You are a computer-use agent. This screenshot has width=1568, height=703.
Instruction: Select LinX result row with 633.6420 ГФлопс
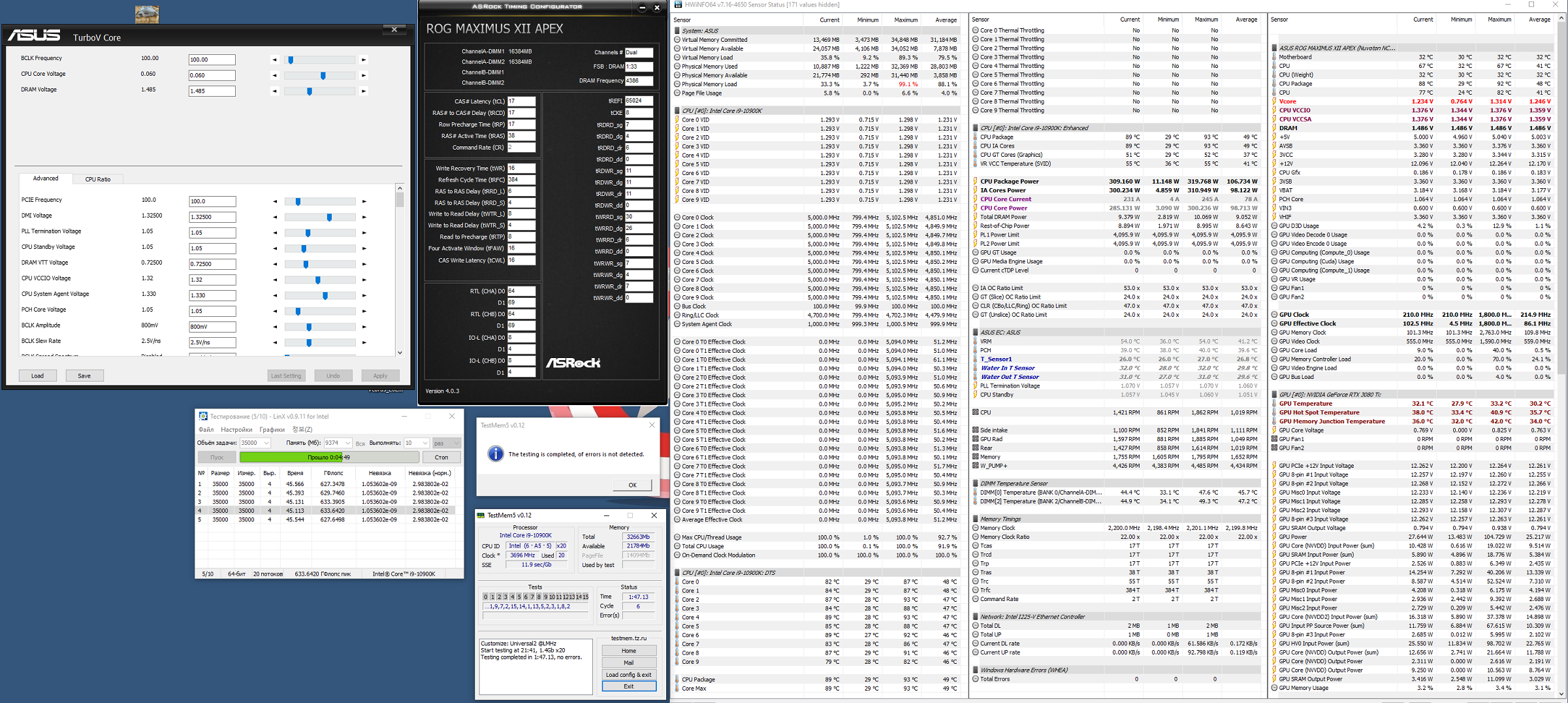point(326,511)
